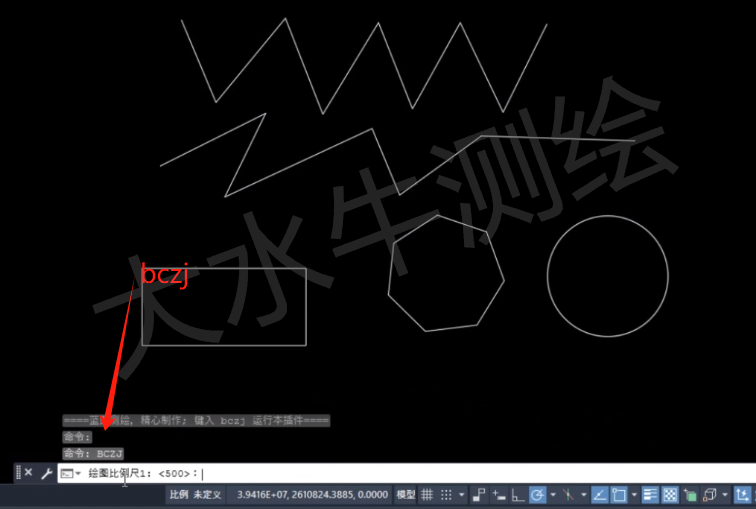
Task: Toggle the grid display icon
Action: point(427,494)
